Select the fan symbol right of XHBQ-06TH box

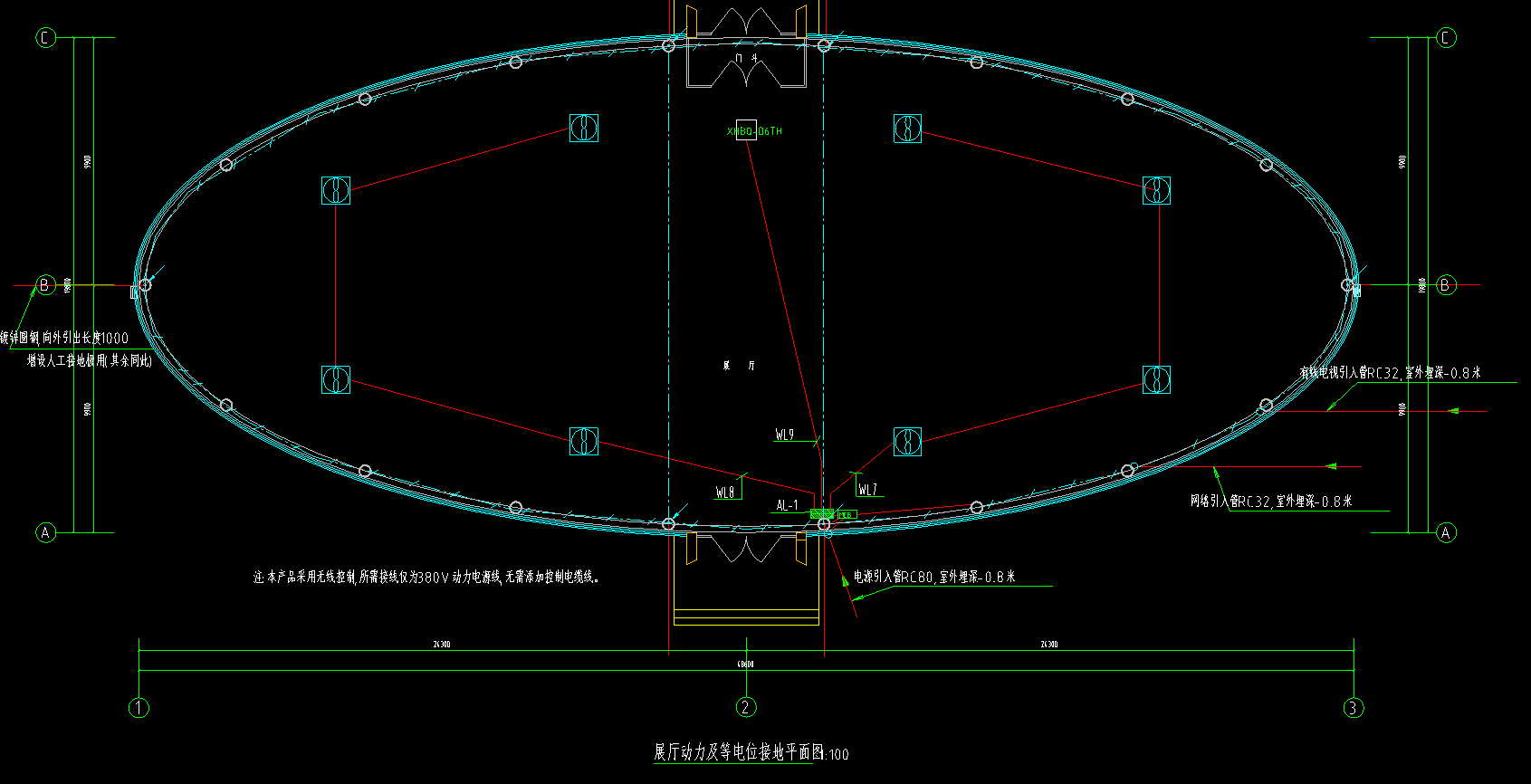click(x=908, y=129)
